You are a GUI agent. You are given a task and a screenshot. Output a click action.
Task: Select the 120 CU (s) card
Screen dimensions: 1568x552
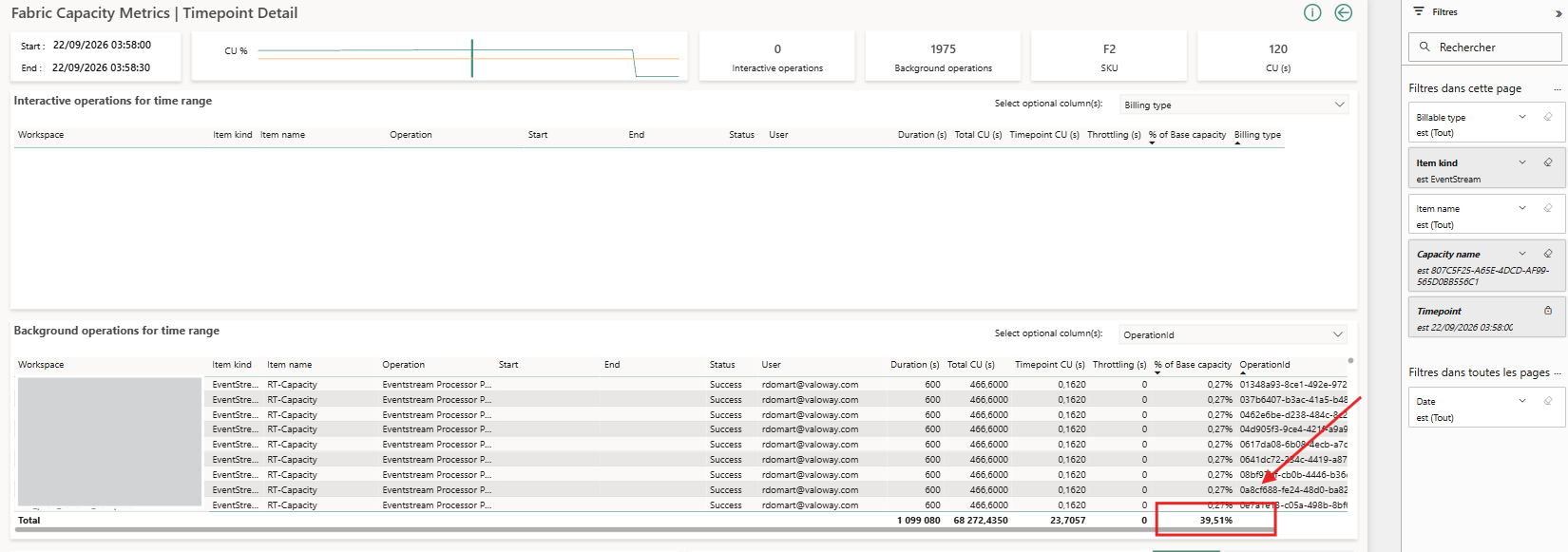pyautogui.click(x=1278, y=56)
